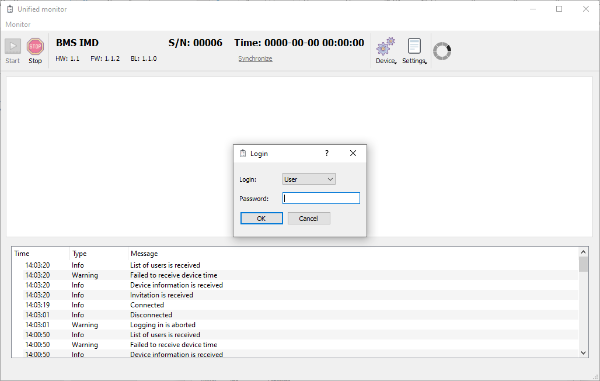Click the Start play icon
This screenshot has height=381, width=600.
pyautogui.click(x=13, y=46)
